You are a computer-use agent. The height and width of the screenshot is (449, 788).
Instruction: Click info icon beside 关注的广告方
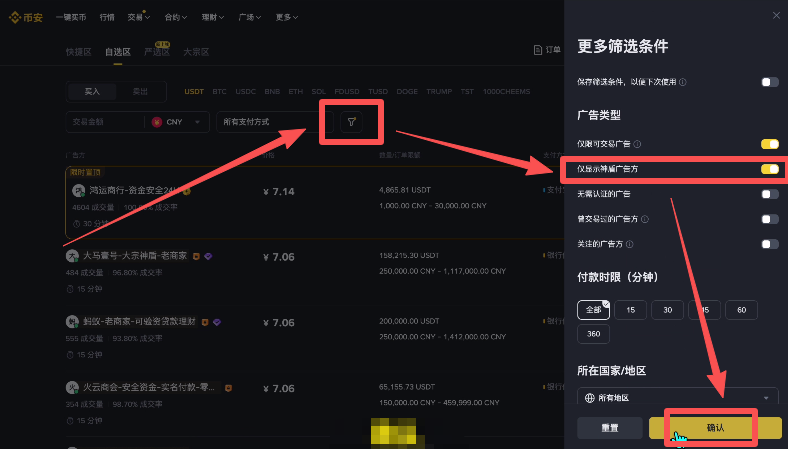[x=629, y=244]
